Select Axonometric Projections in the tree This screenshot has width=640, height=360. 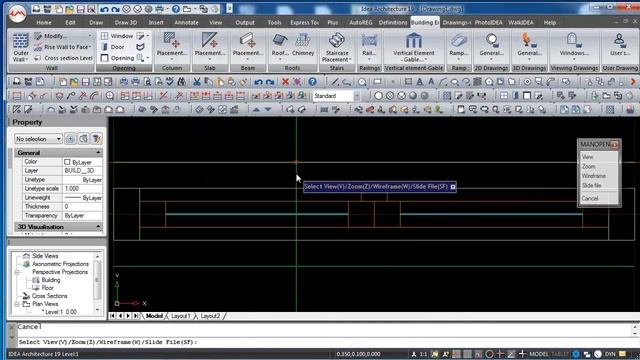(x=60, y=264)
